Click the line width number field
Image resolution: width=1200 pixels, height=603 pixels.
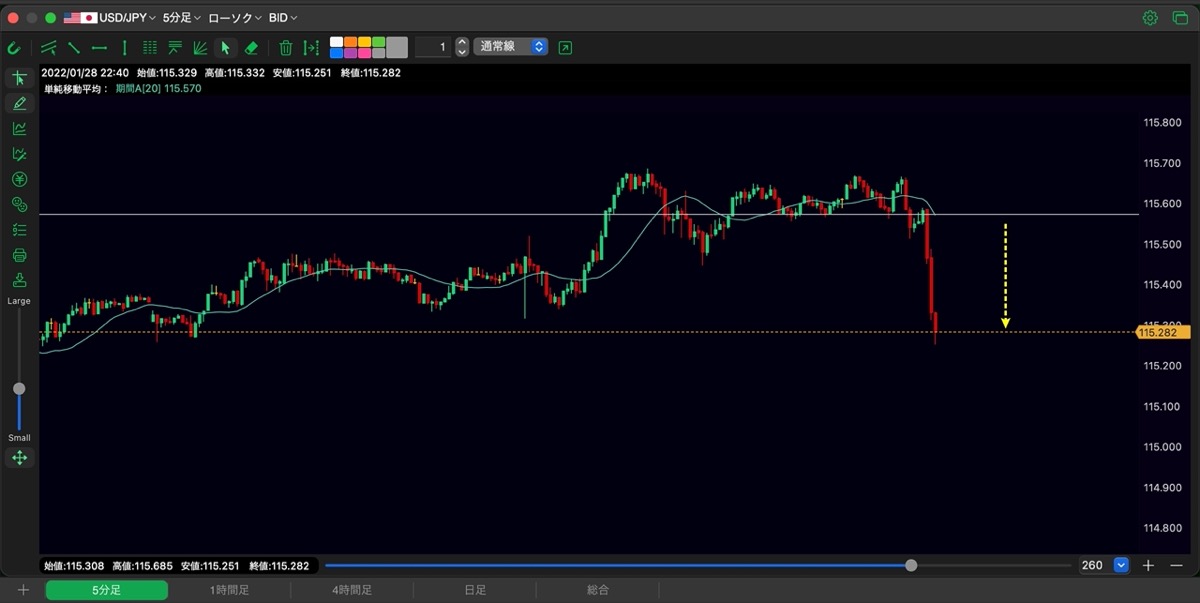432,47
